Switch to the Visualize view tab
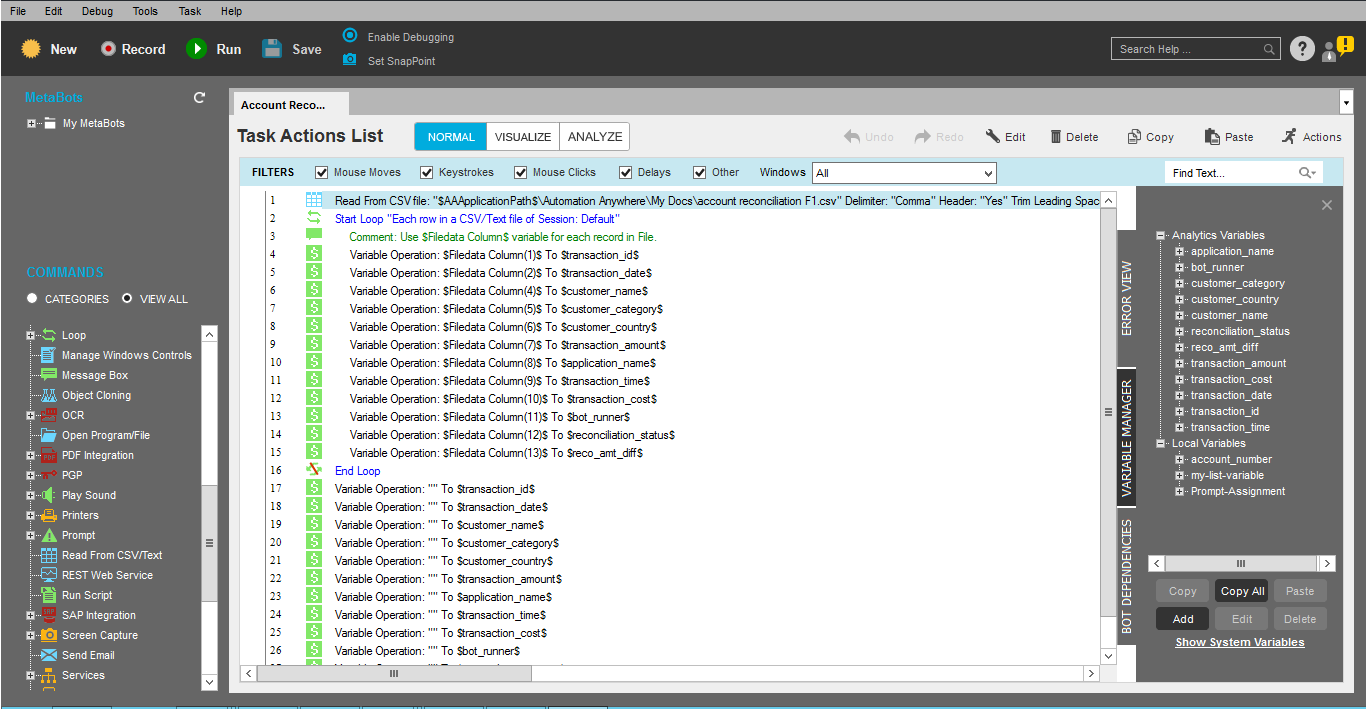The height and width of the screenshot is (709, 1366). (x=522, y=137)
